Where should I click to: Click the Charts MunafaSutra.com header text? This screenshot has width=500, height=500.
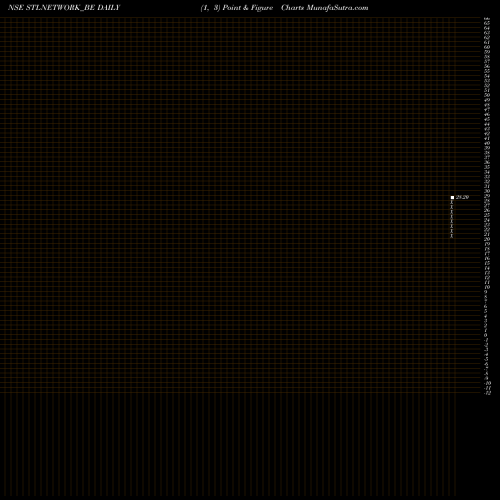pos(325,8)
